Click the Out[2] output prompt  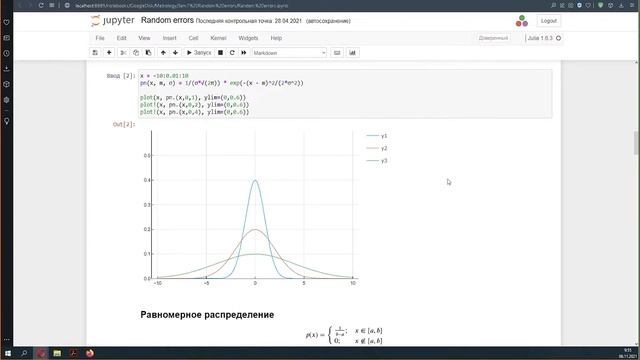point(124,124)
